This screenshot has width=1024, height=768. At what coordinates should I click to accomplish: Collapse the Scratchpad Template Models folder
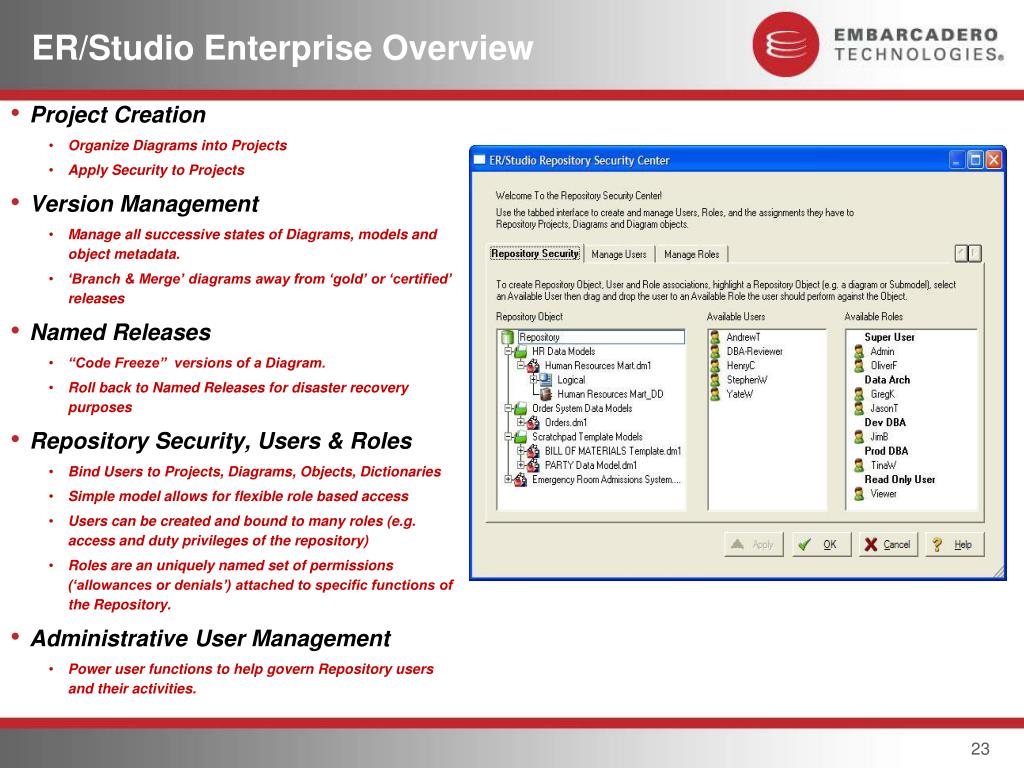[507, 437]
